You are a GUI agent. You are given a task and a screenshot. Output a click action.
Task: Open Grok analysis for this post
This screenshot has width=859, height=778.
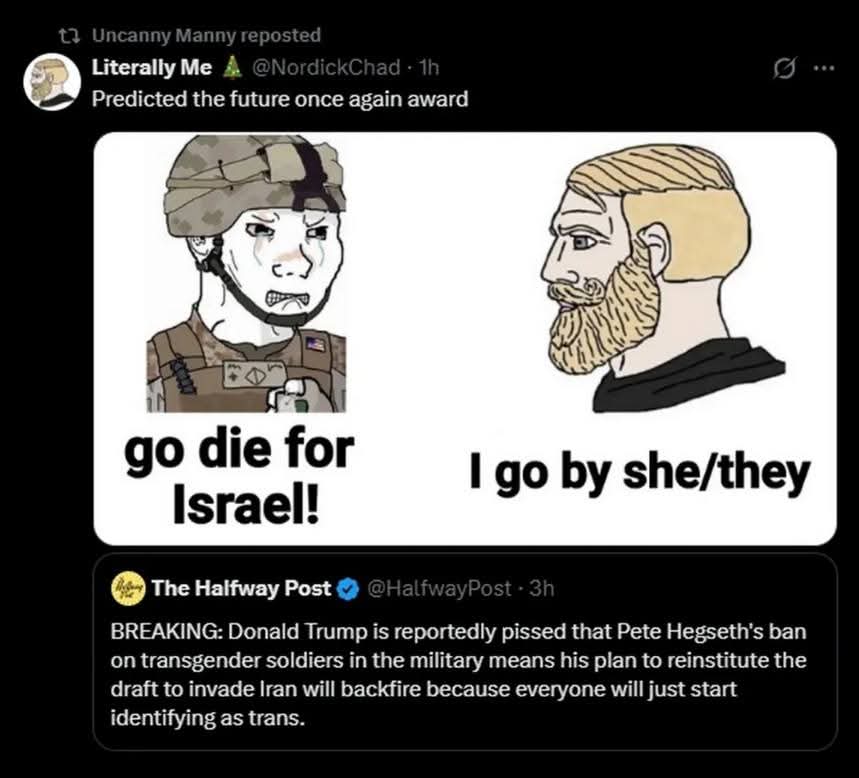pos(786,65)
